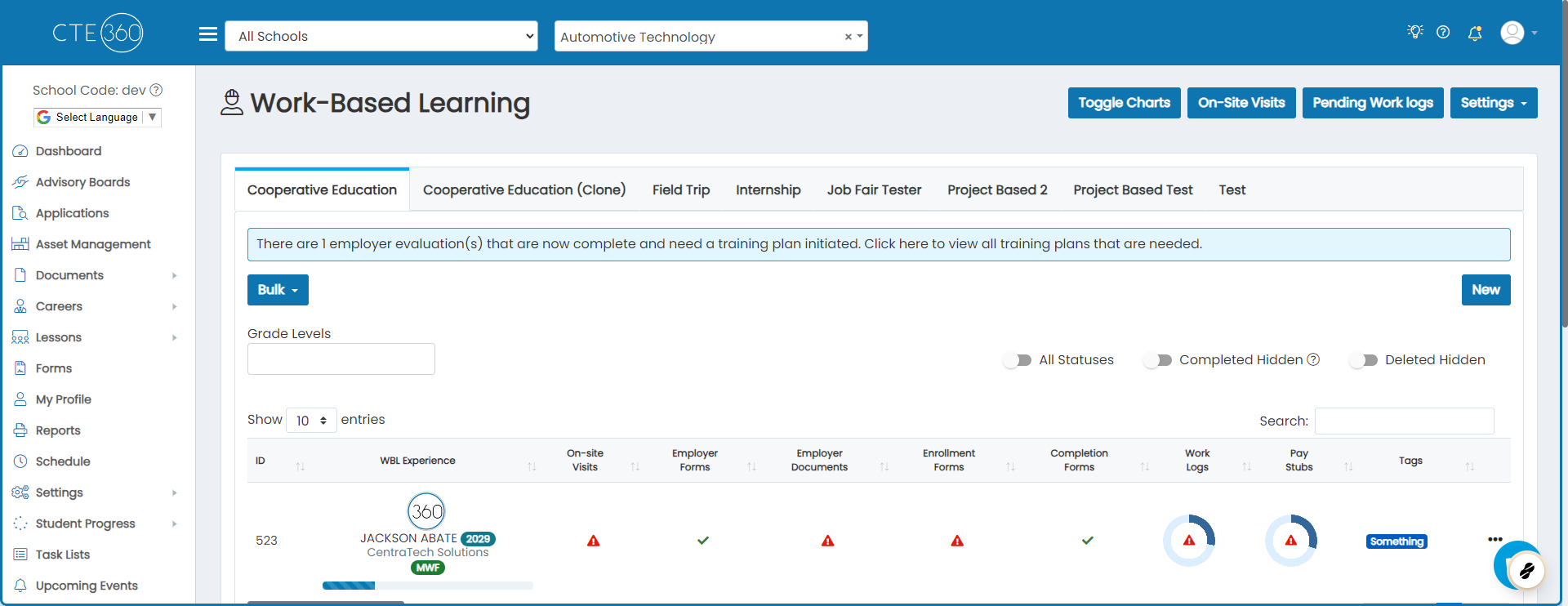
Task: Open the help question mark icon in header
Action: (x=1443, y=32)
